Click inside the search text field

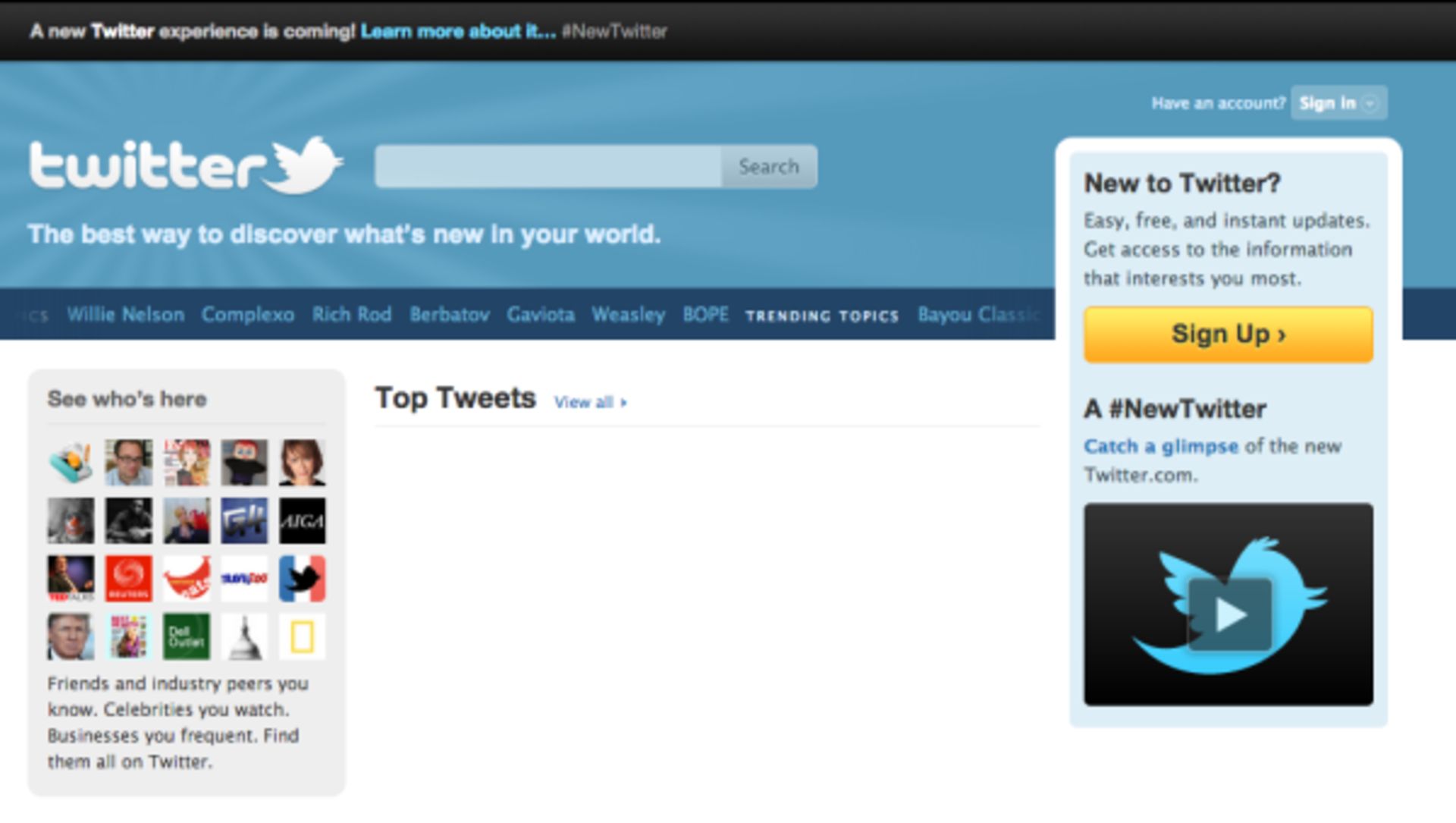(548, 166)
